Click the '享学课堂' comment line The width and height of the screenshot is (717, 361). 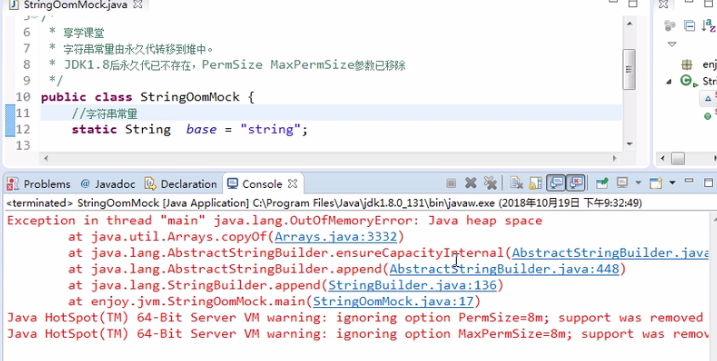coord(76,32)
